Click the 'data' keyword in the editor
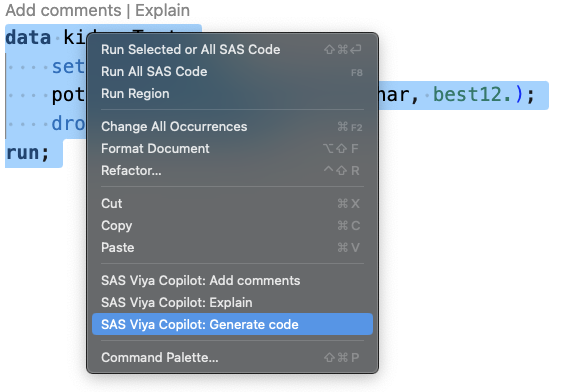570x392 pixels. point(28,37)
